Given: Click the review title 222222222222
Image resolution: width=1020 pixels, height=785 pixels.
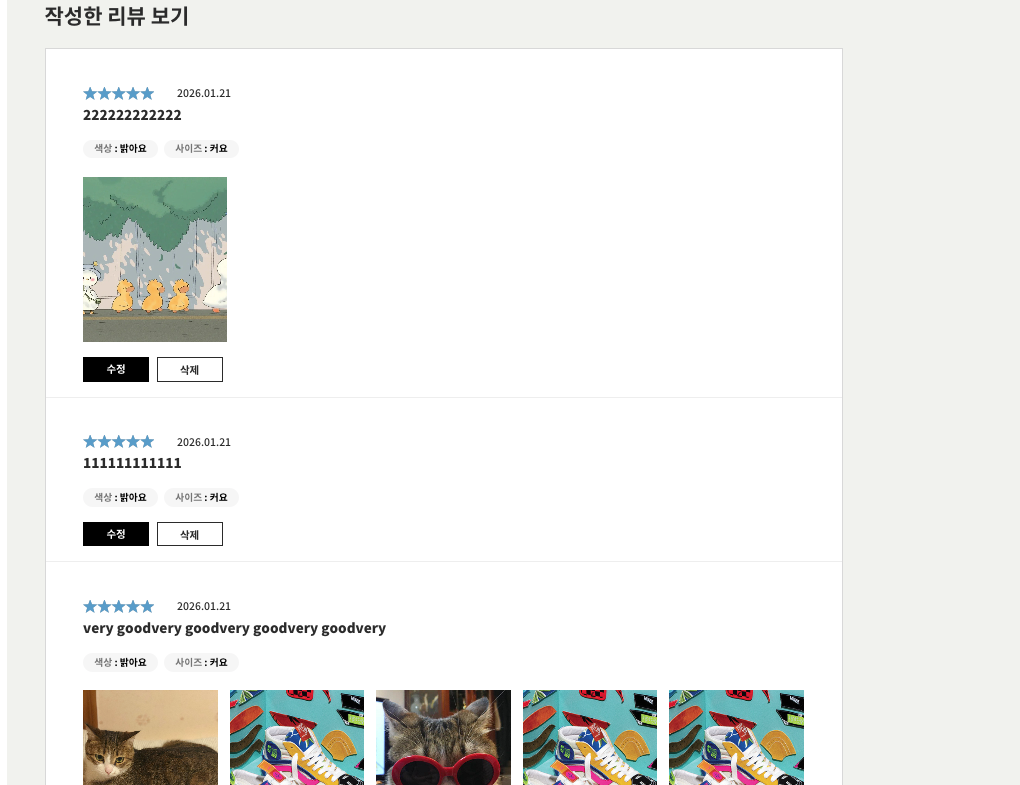Looking at the screenshot, I should tap(132, 115).
